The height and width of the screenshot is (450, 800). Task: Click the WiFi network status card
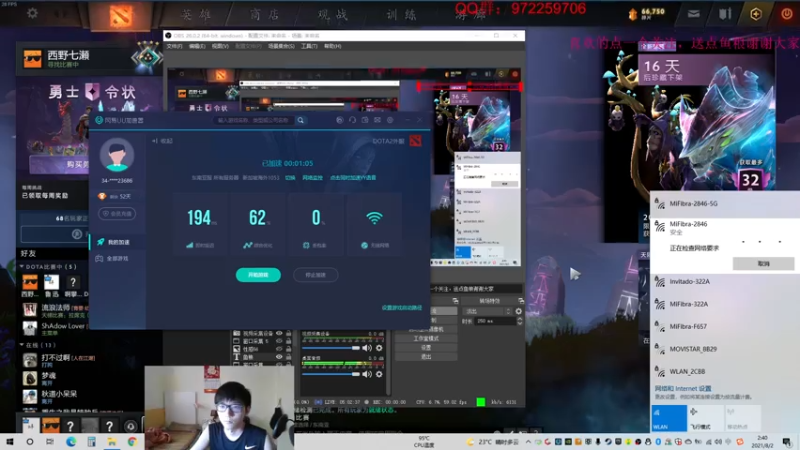(374, 225)
